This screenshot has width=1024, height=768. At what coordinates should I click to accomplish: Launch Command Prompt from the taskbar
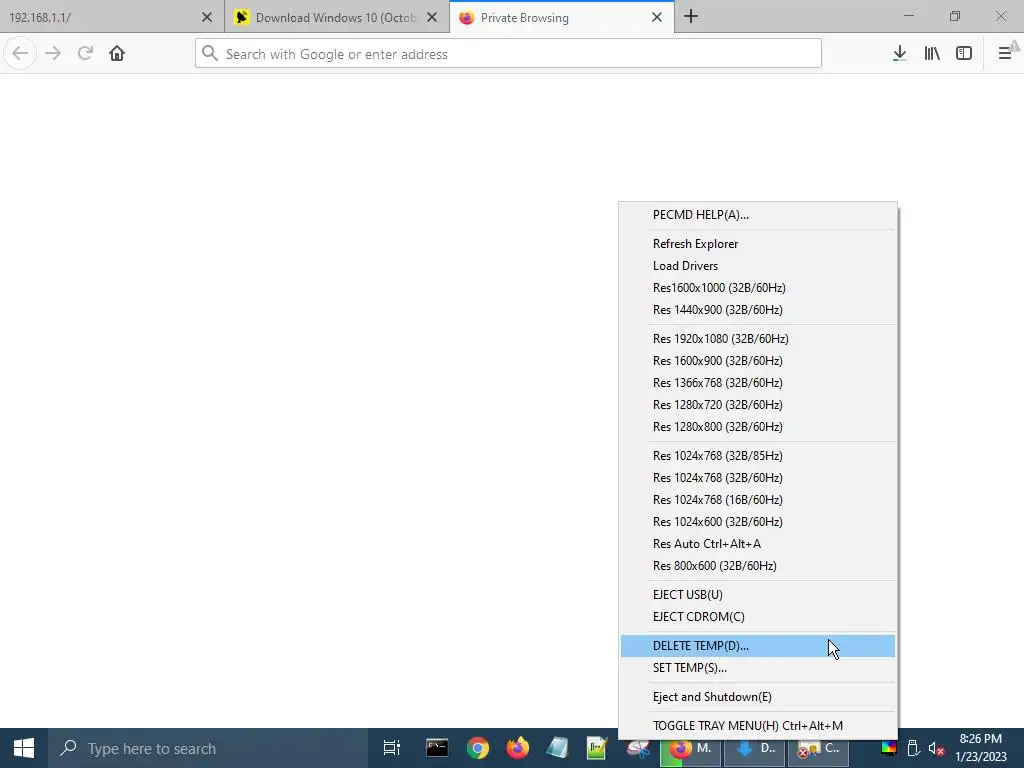[437, 748]
